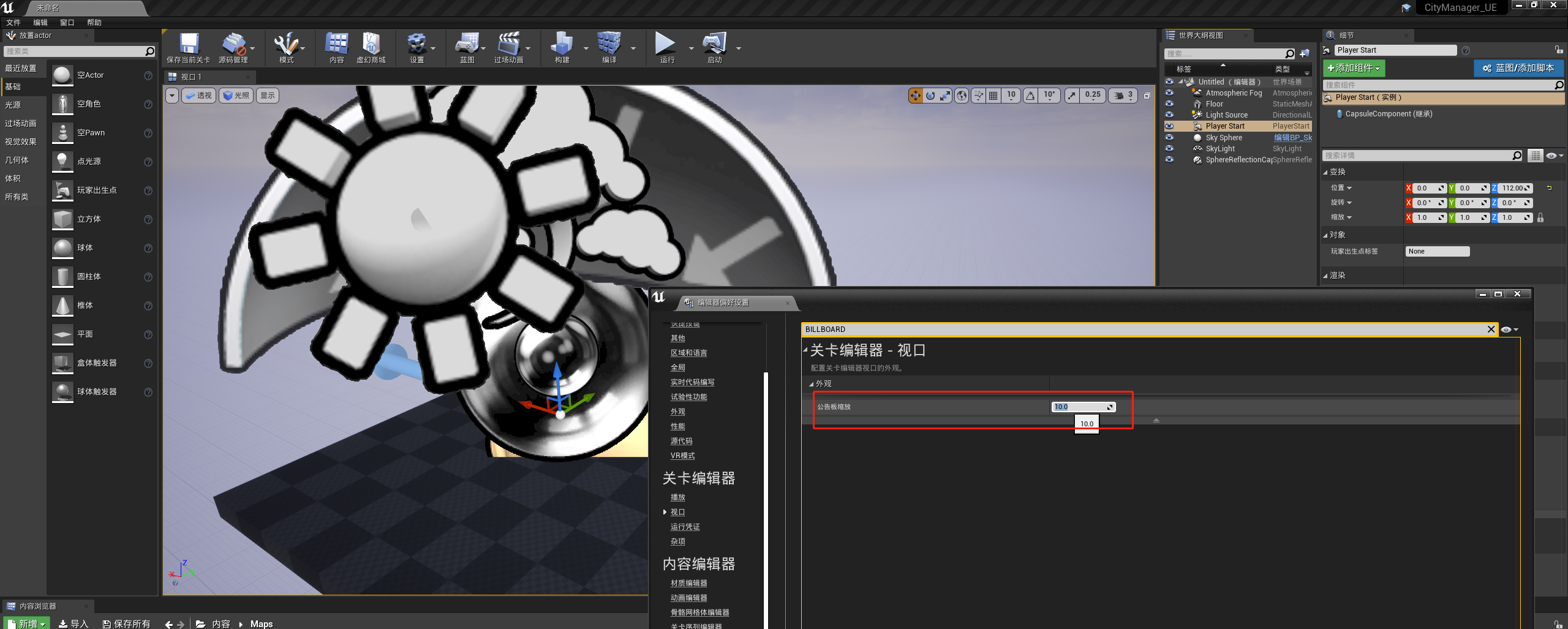Toggle visibility of SphereReflectionCapture actor
Screen dimensions: 1568x629
(x=1169, y=160)
